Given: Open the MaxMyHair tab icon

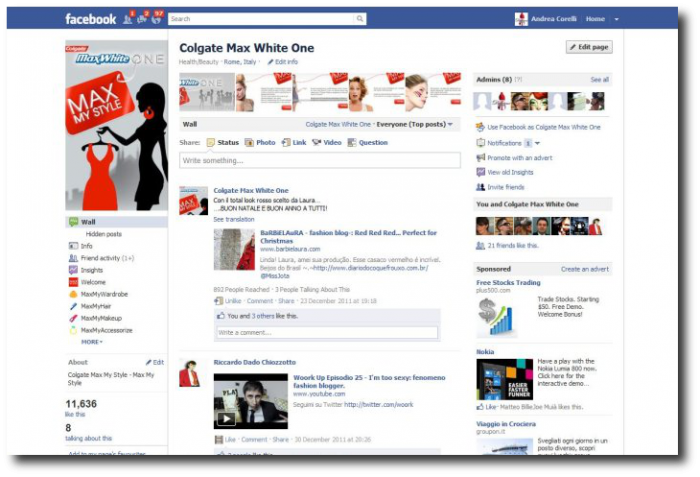Looking at the screenshot, I should 73,306.
